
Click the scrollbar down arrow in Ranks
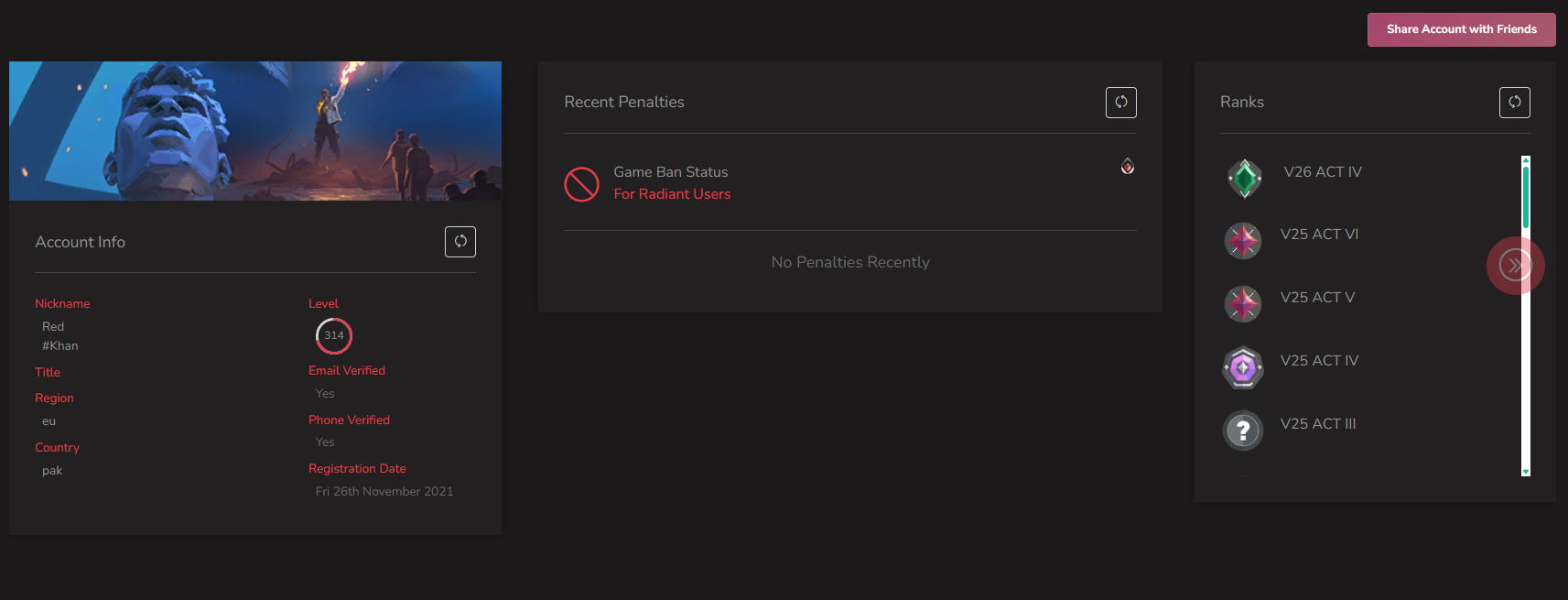tap(1526, 472)
